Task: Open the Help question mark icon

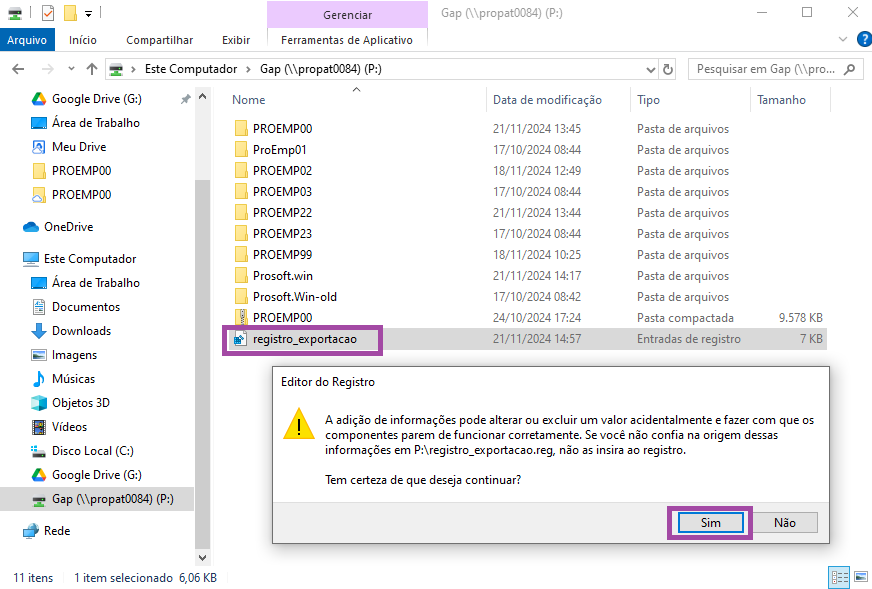Action: click(865, 39)
